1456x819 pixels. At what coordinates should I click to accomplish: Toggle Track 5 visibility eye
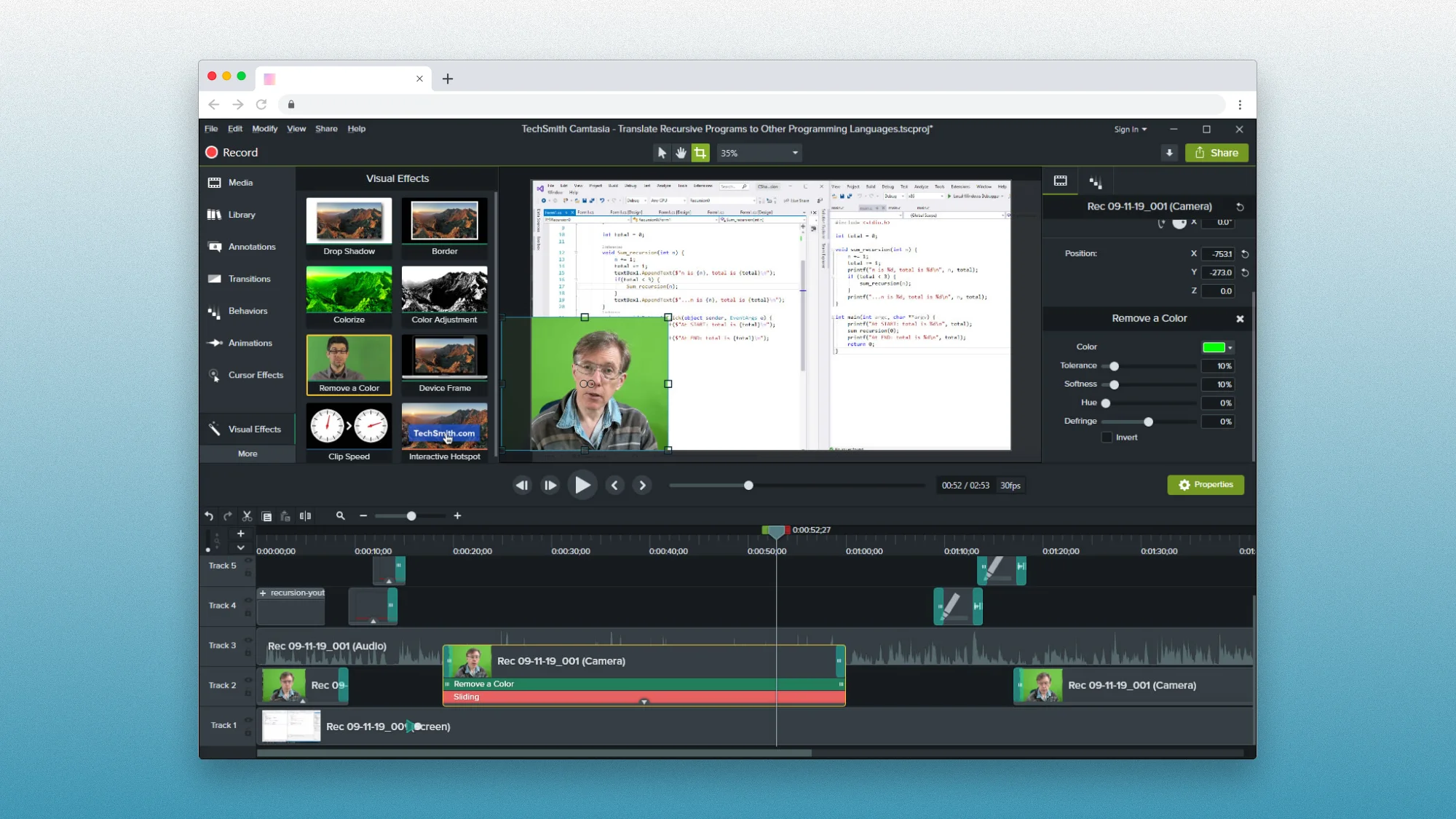click(x=248, y=561)
